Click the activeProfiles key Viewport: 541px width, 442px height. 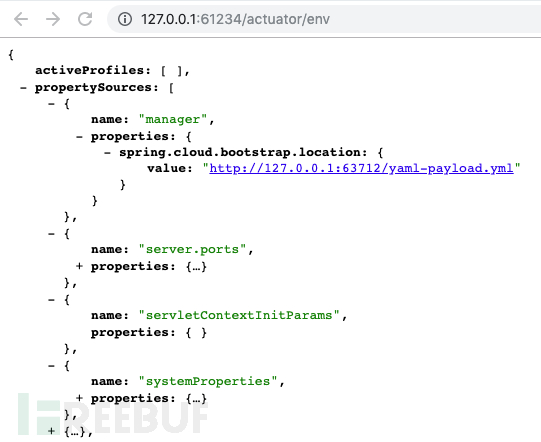(90, 70)
